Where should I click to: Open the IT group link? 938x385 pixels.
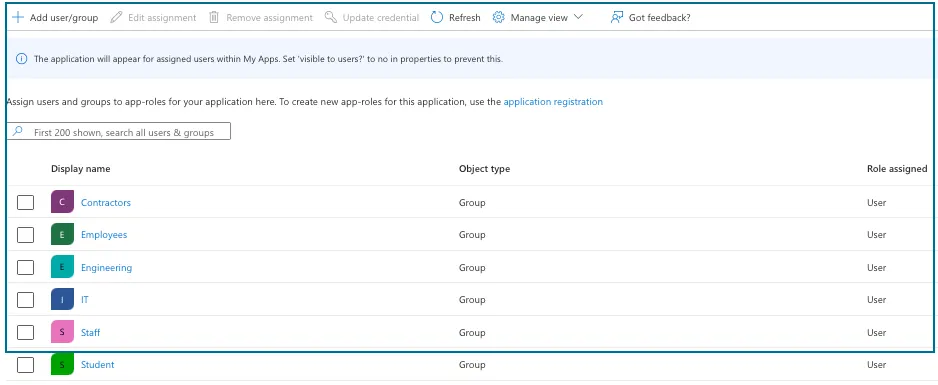tap(85, 300)
